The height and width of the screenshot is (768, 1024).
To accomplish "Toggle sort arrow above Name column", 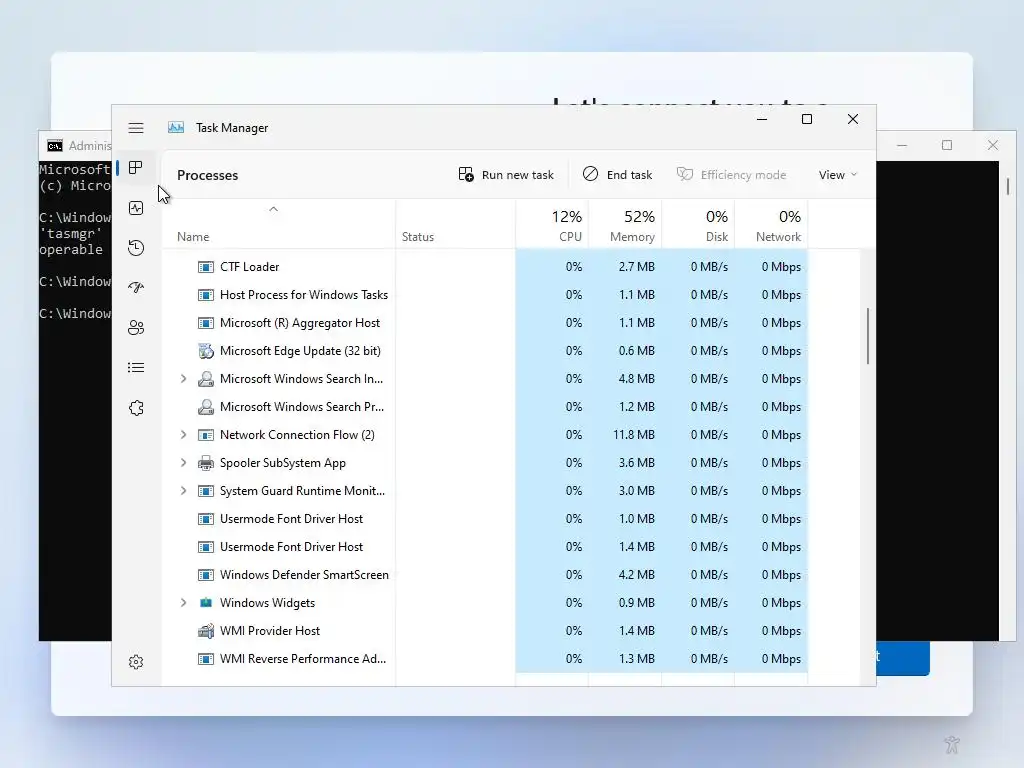I will (x=274, y=209).
